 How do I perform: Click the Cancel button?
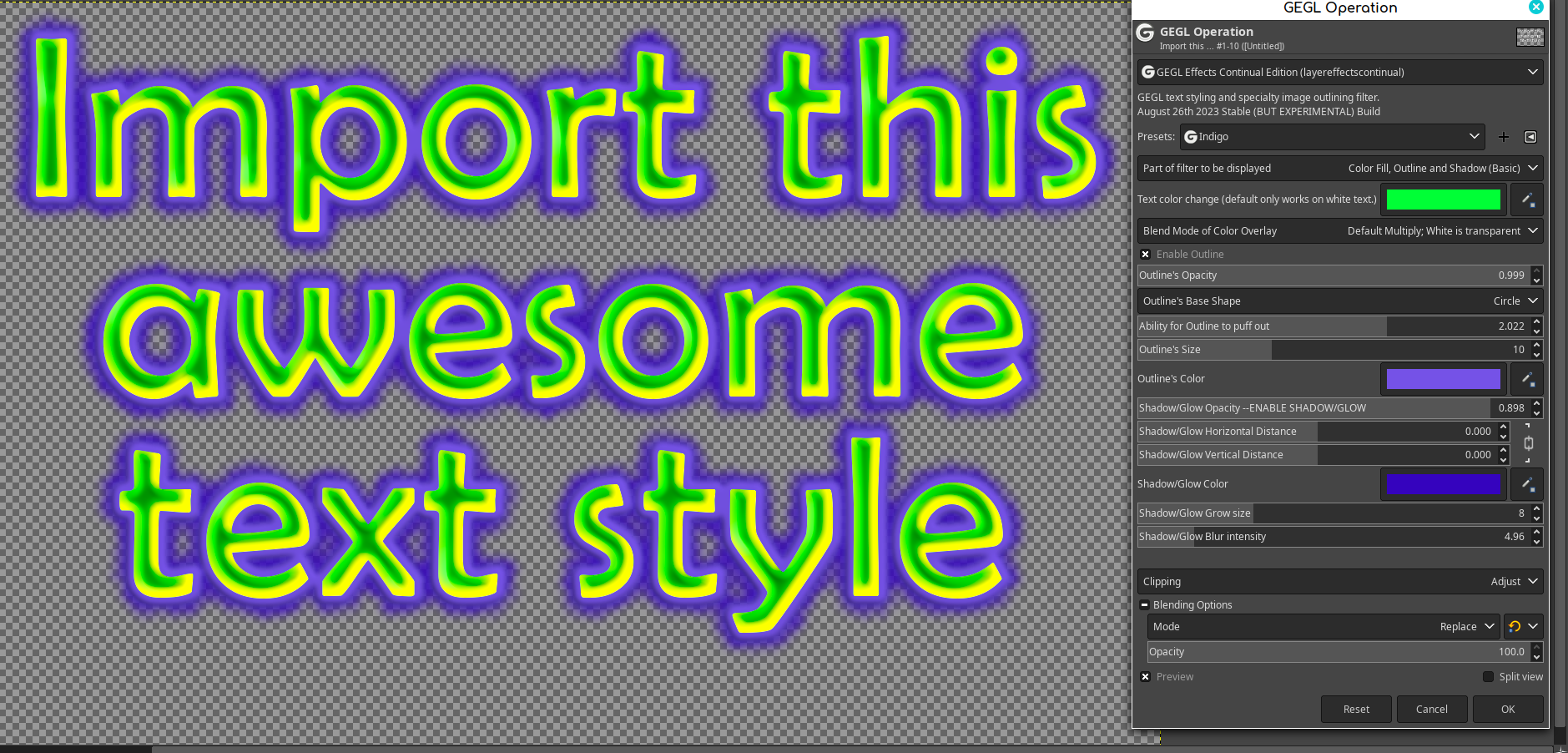tap(1432, 710)
